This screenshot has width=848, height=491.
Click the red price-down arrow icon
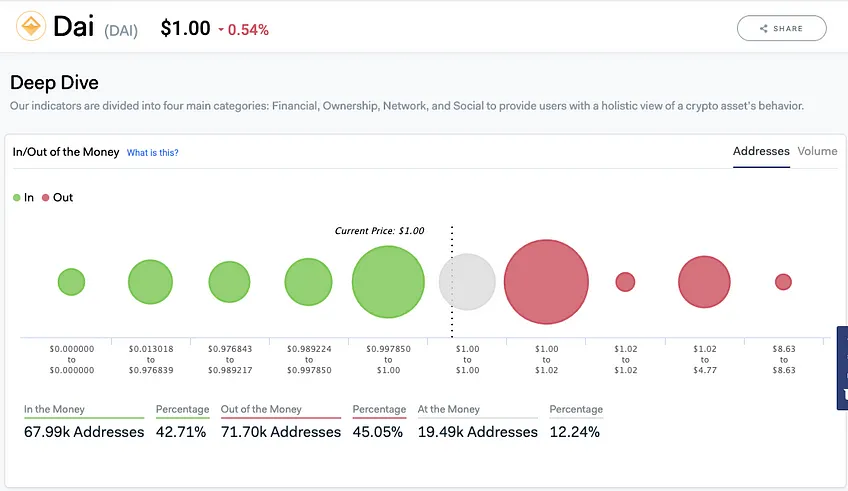(221, 30)
